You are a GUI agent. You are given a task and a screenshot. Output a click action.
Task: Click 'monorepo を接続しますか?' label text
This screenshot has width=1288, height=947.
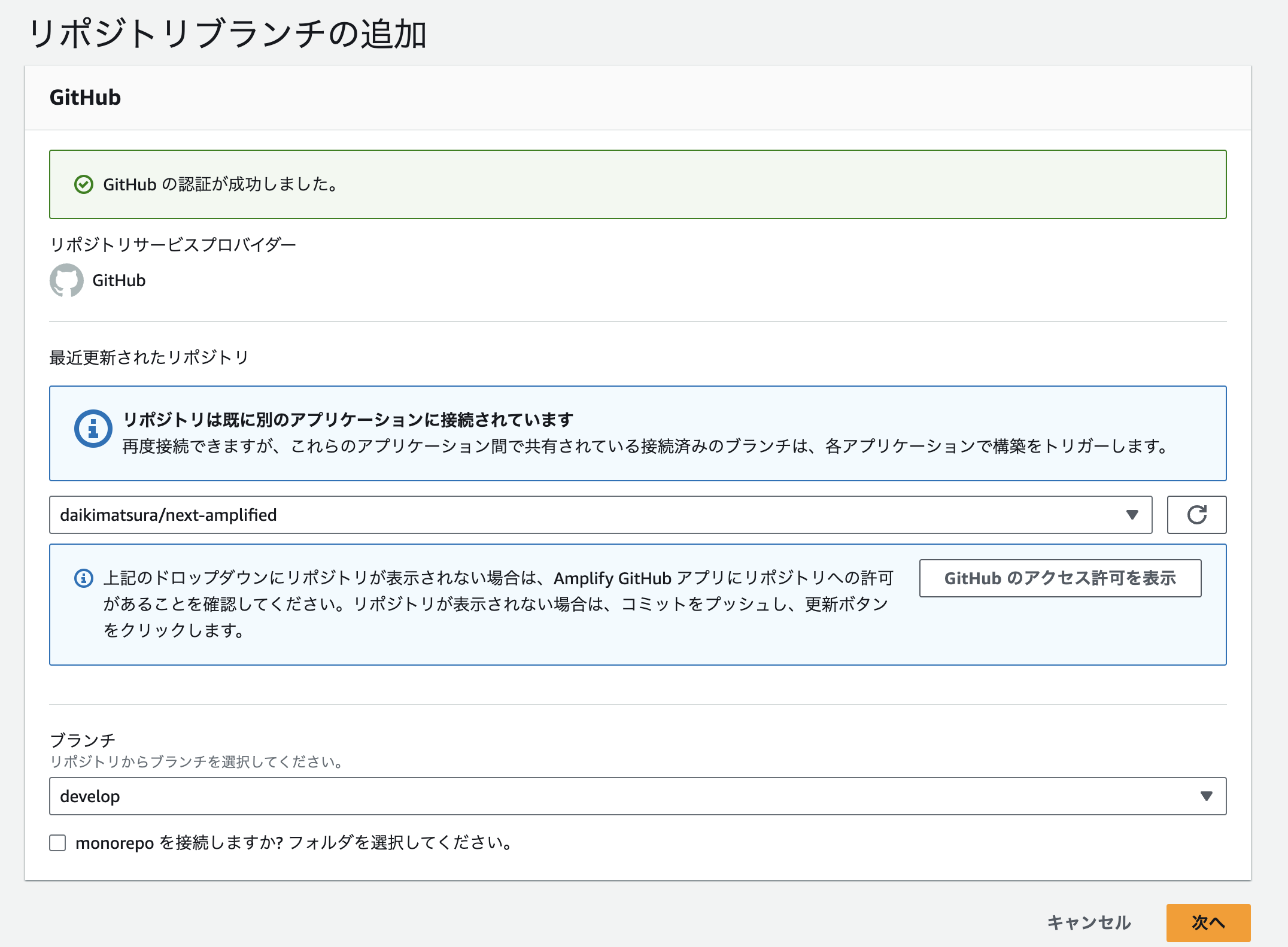180,843
